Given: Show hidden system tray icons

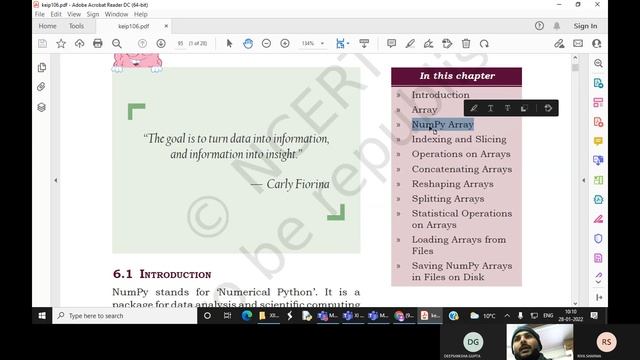Looking at the screenshot, I should [x=507, y=316].
